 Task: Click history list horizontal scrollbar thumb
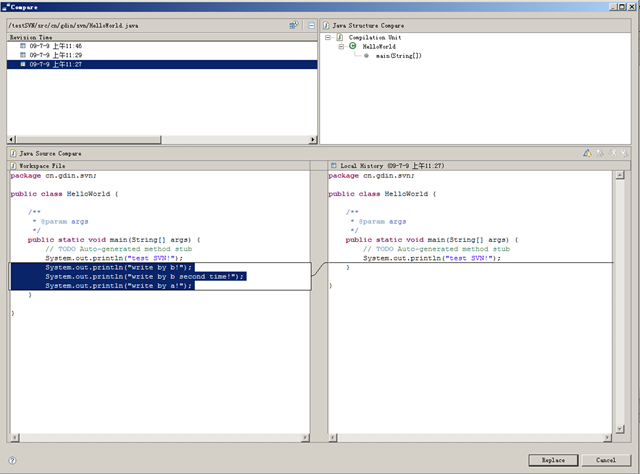click(x=89, y=140)
